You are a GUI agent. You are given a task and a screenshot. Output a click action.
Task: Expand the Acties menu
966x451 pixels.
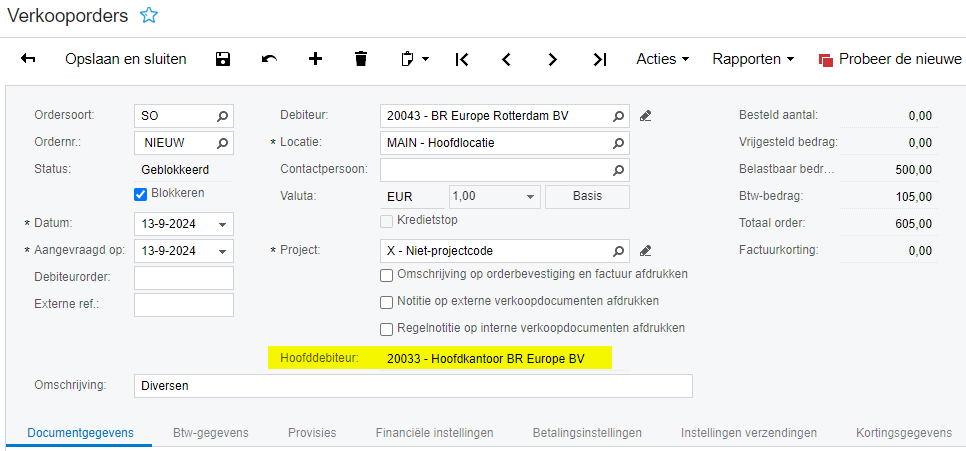663,59
